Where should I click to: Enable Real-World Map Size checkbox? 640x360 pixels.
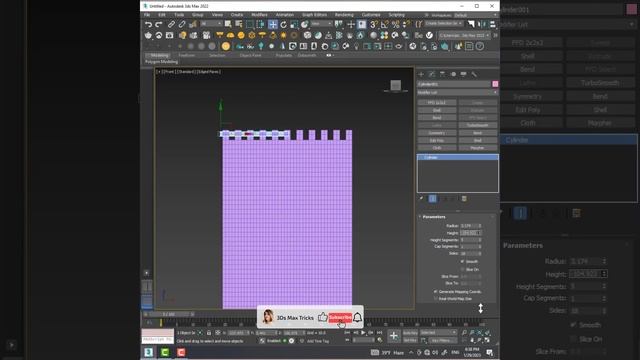[x=436, y=299]
